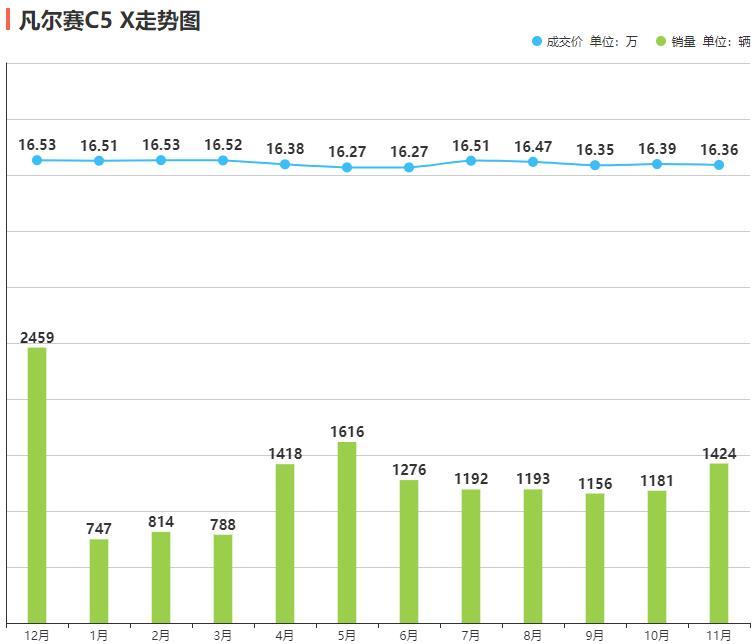Click the 12月 price point 16.53
This screenshot has height=644, width=756.
point(37,160)
